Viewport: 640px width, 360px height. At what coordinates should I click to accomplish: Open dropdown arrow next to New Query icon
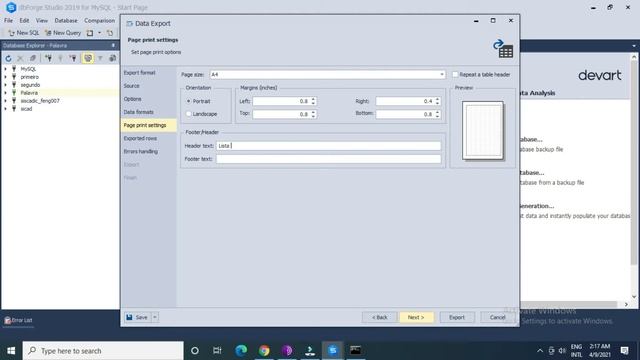point(100,33)
